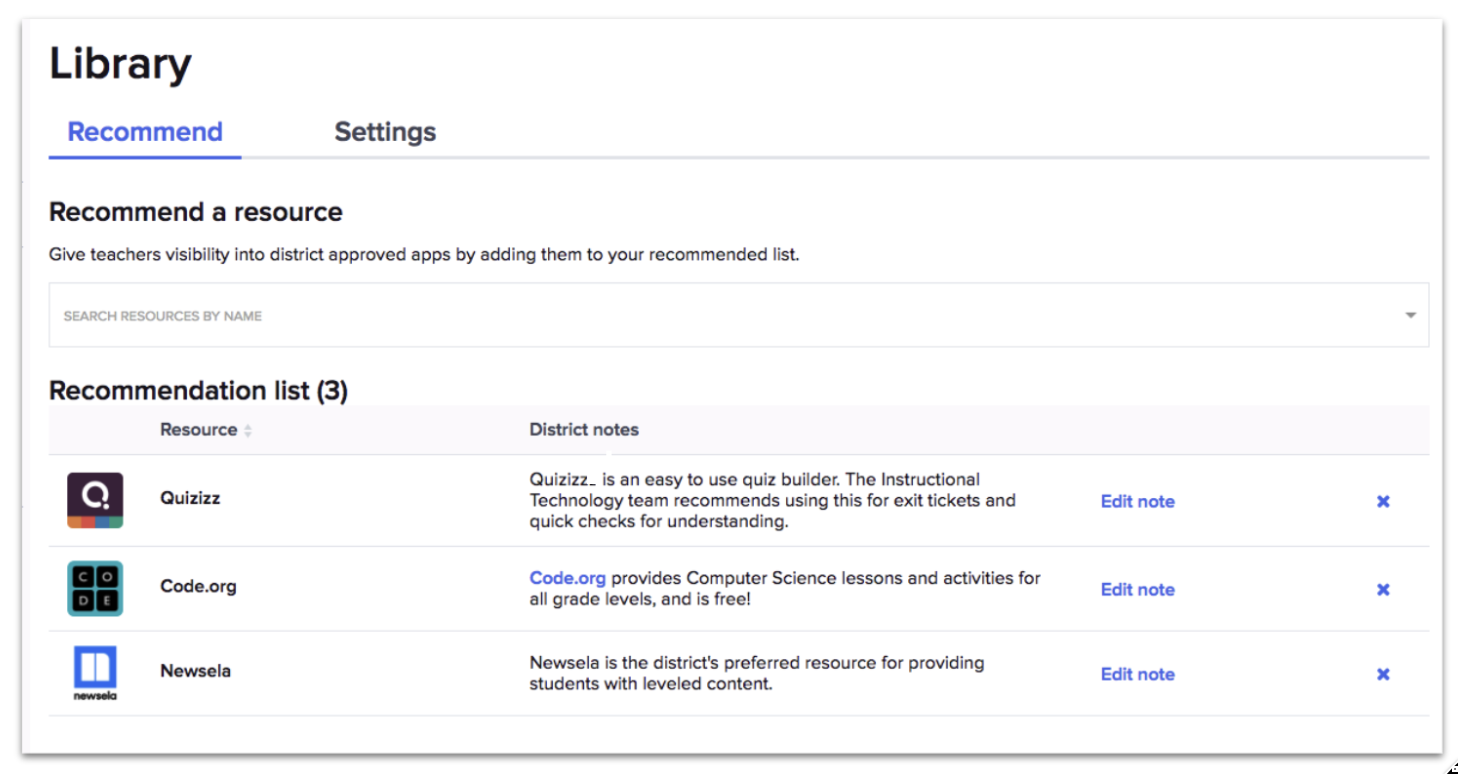
Task: Click the Quizizz app icon
Action: 94,499
